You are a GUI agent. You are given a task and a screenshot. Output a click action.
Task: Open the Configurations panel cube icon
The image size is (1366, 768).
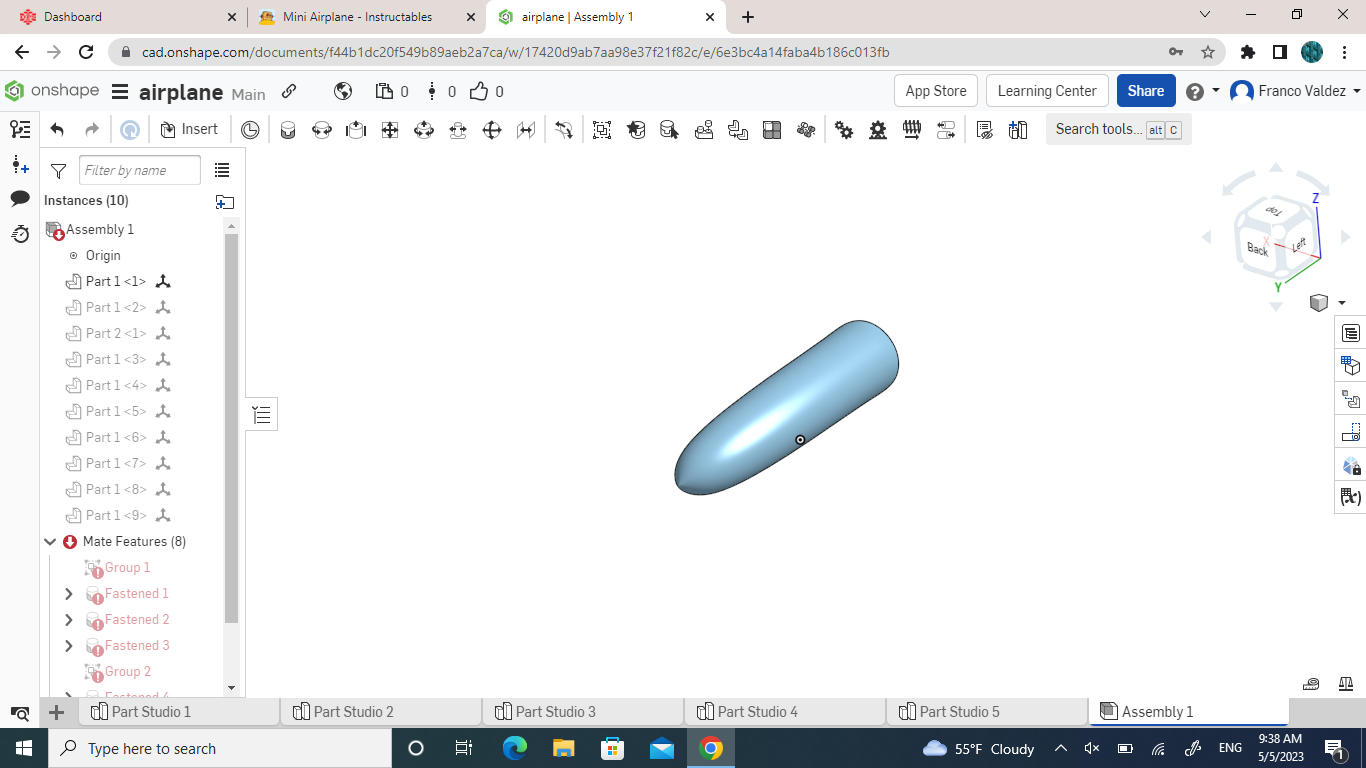click(x=1351, y=366)
